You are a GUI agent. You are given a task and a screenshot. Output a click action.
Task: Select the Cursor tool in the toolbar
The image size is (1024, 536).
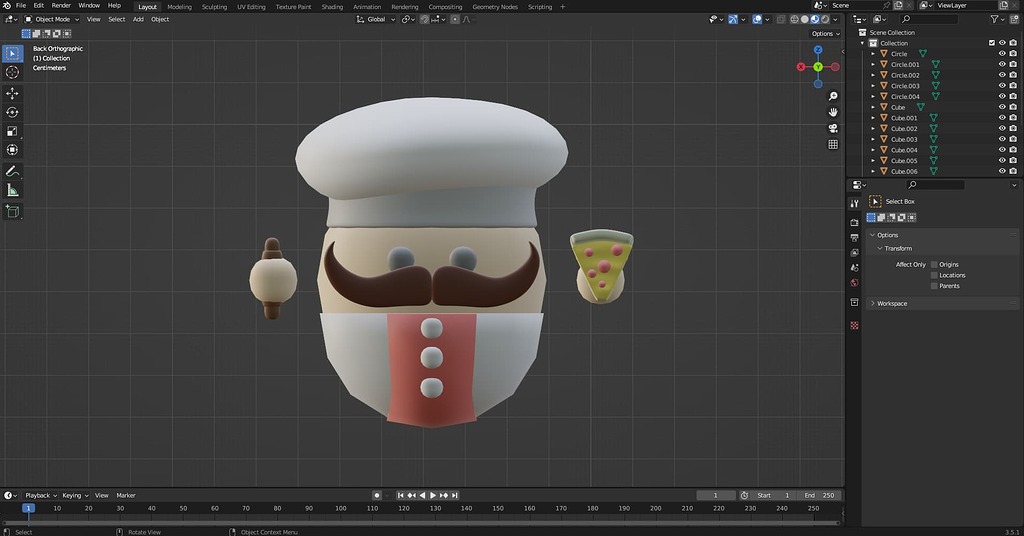tap(13, 72)
